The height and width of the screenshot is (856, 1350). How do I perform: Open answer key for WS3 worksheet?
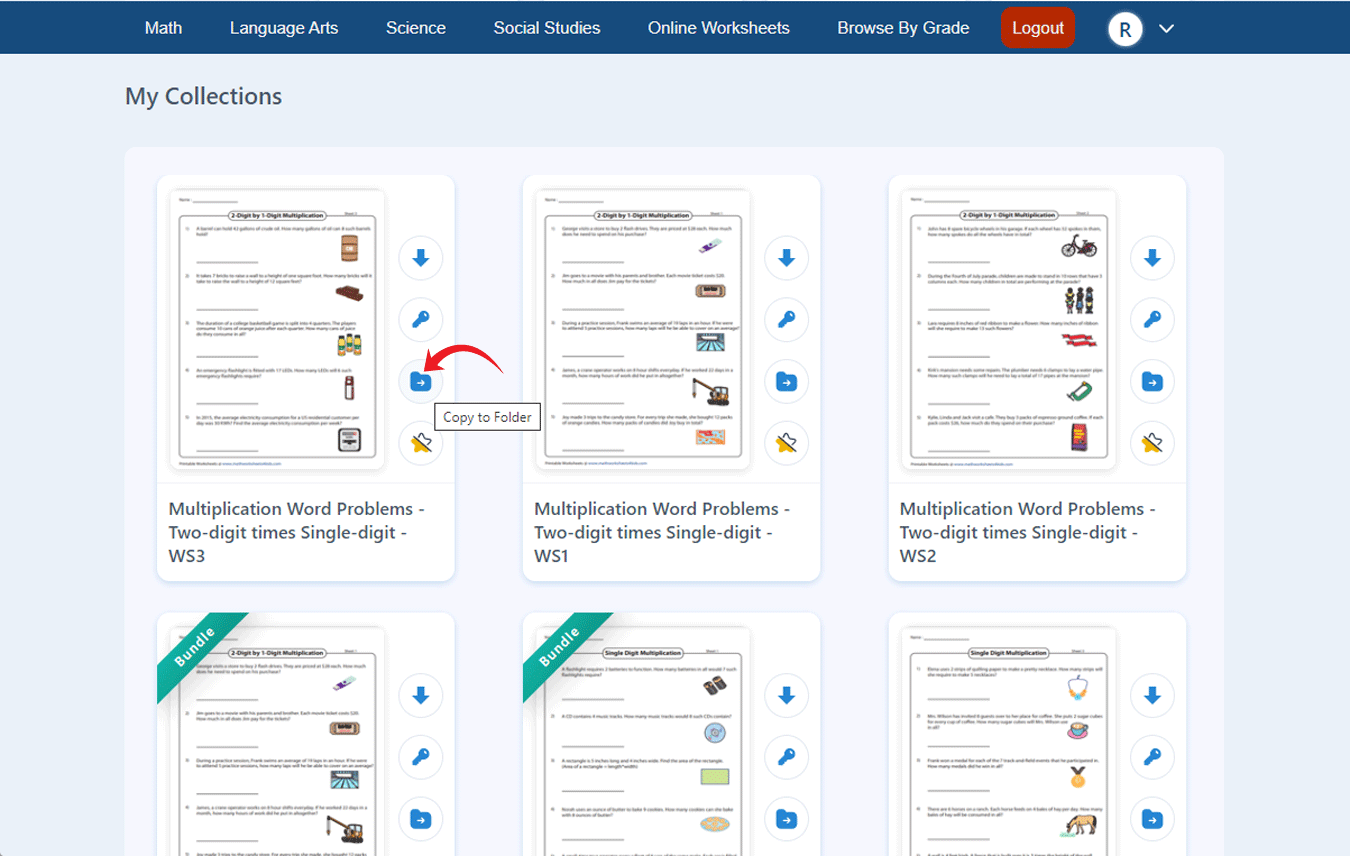[421, 320]
